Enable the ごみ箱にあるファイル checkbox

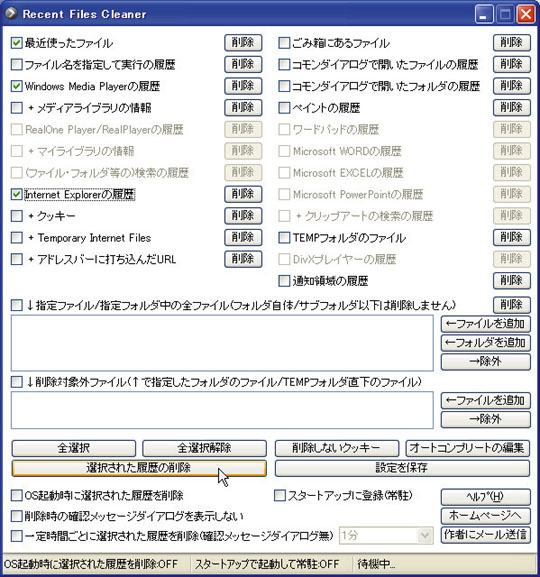pos(284,43)
